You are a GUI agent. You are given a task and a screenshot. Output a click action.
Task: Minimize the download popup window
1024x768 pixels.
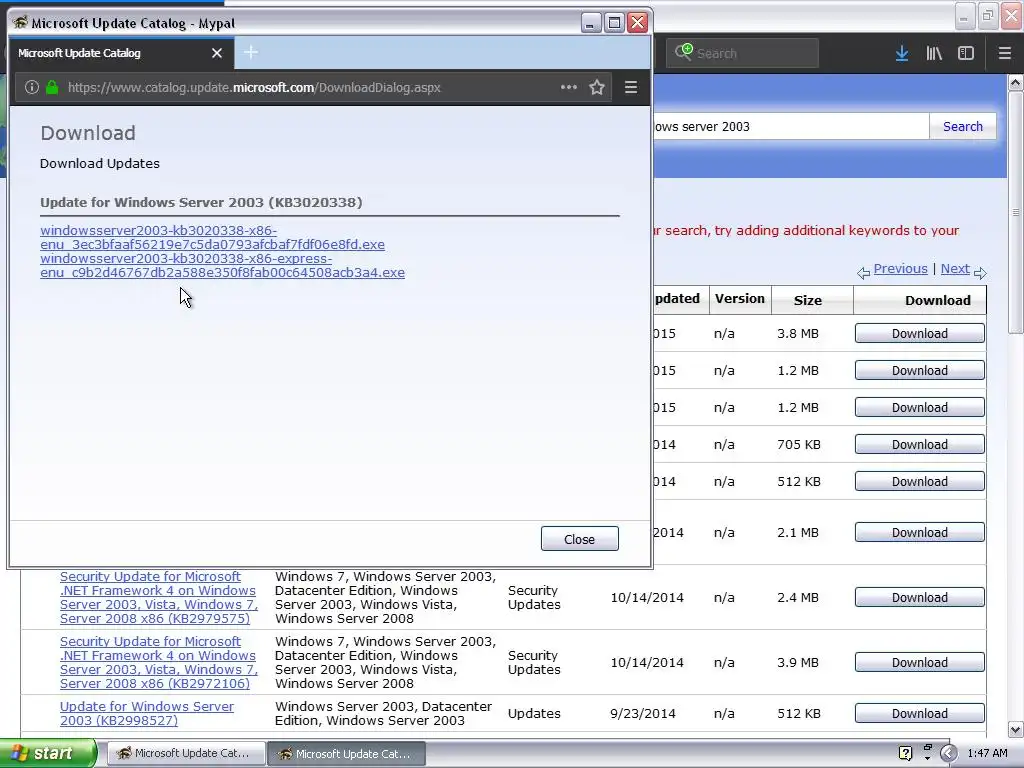coord(590,24)
